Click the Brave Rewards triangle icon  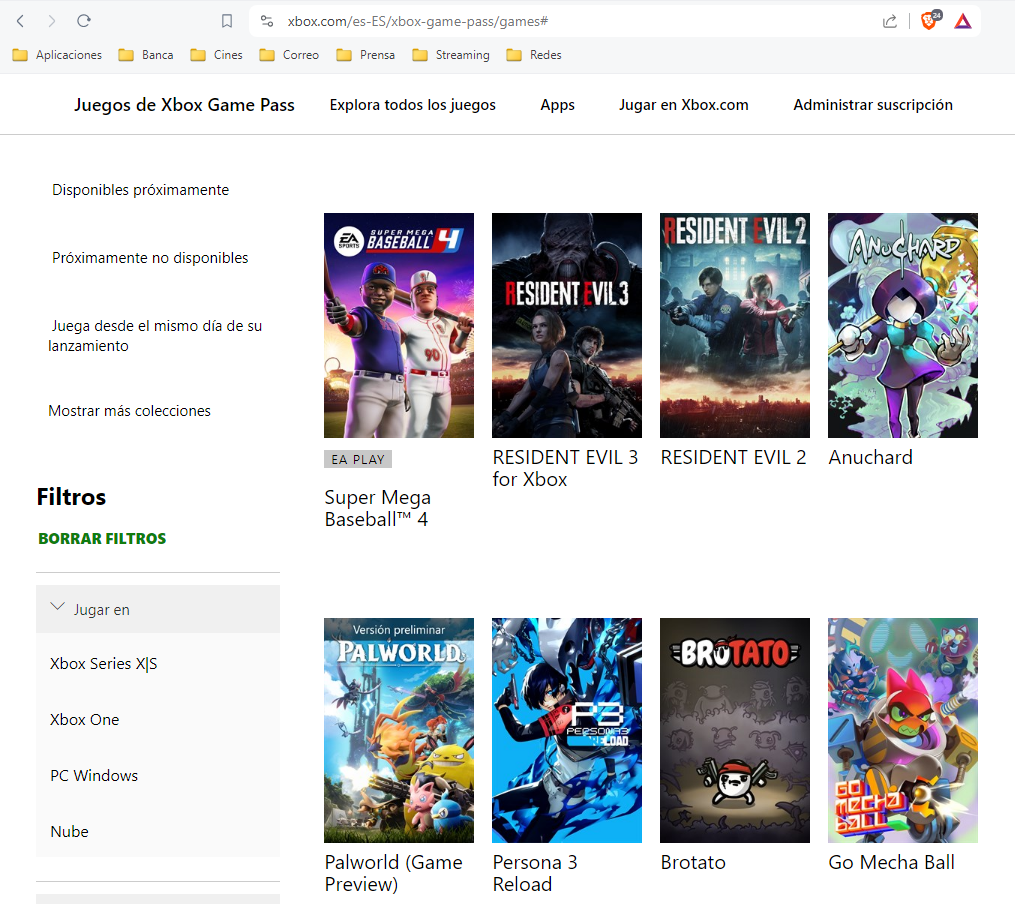click(x=963, y=21)
